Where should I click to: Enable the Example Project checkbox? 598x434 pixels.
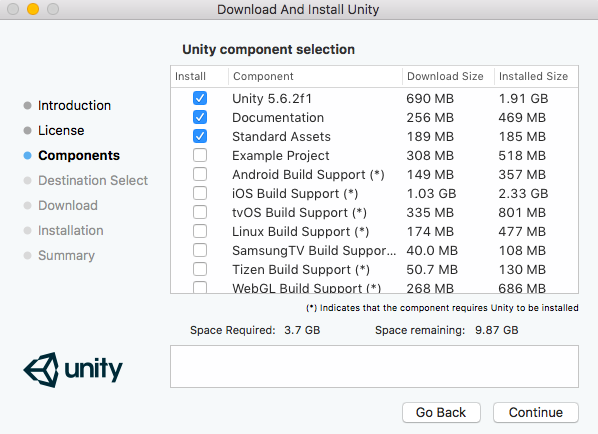point(200,155)
